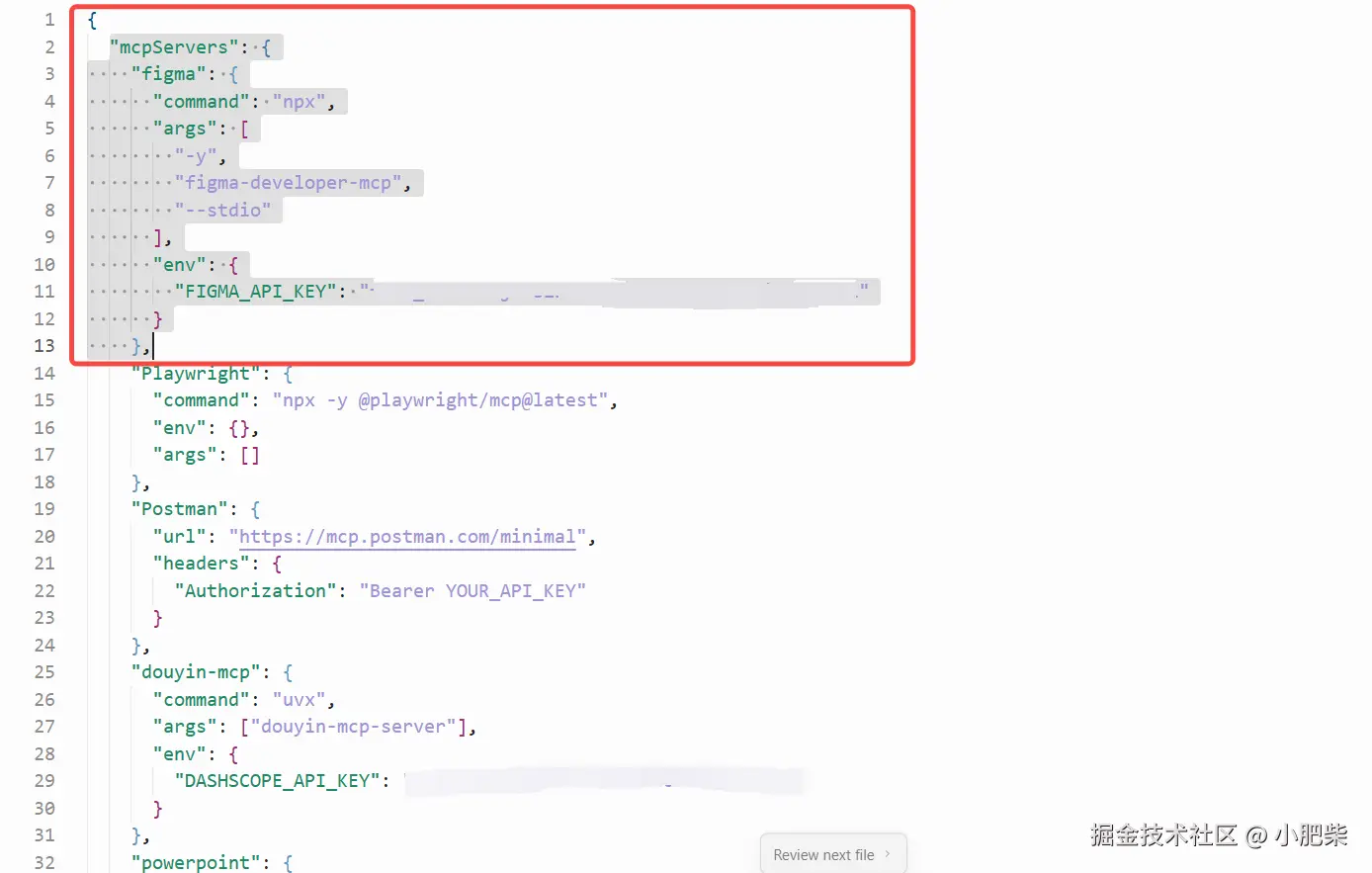
Task: Click the "url" key on line 20
Action: pyautogui.click(x=179, y=537)
